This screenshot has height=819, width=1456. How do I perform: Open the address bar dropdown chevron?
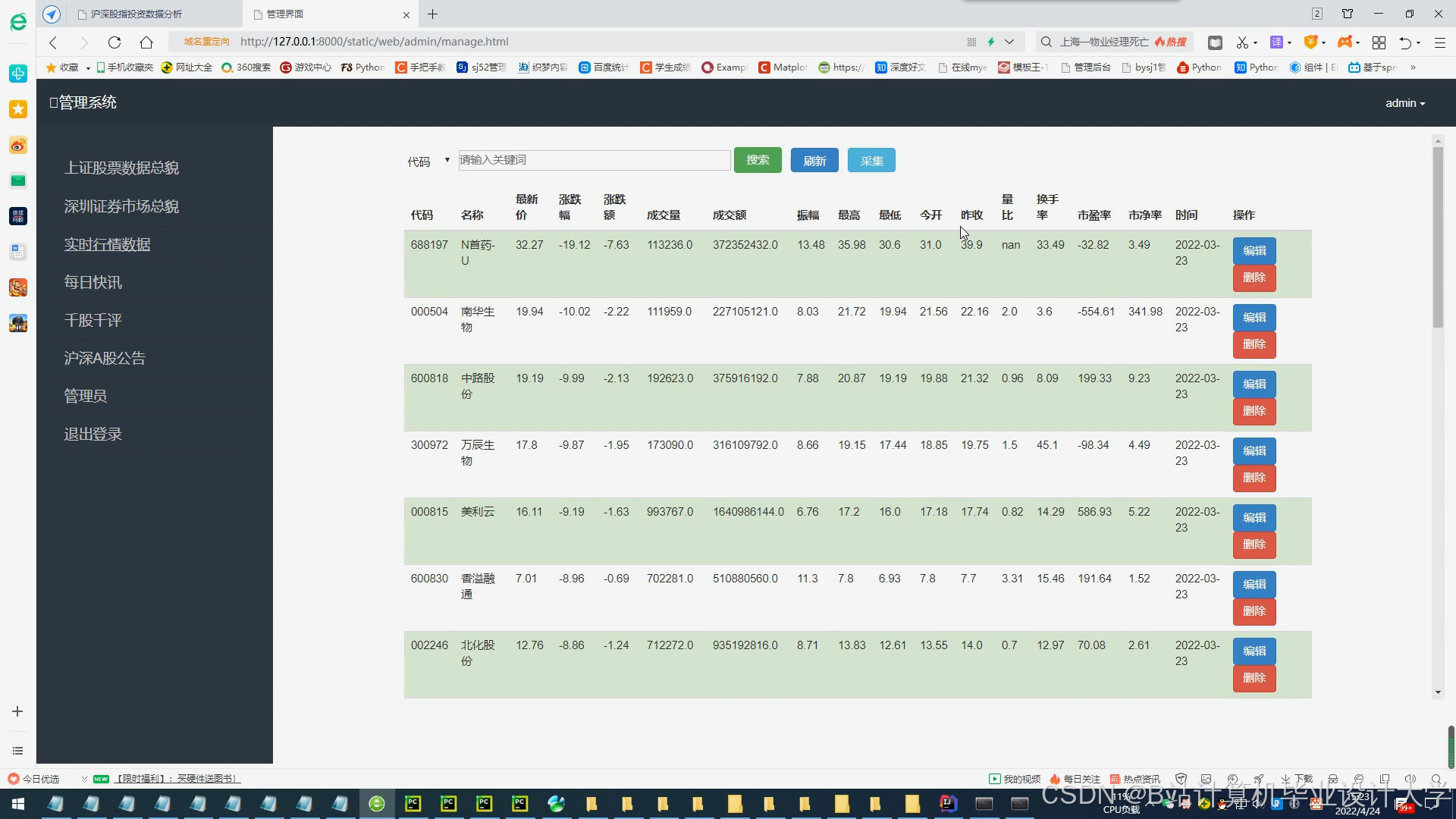click(1009, 42)
